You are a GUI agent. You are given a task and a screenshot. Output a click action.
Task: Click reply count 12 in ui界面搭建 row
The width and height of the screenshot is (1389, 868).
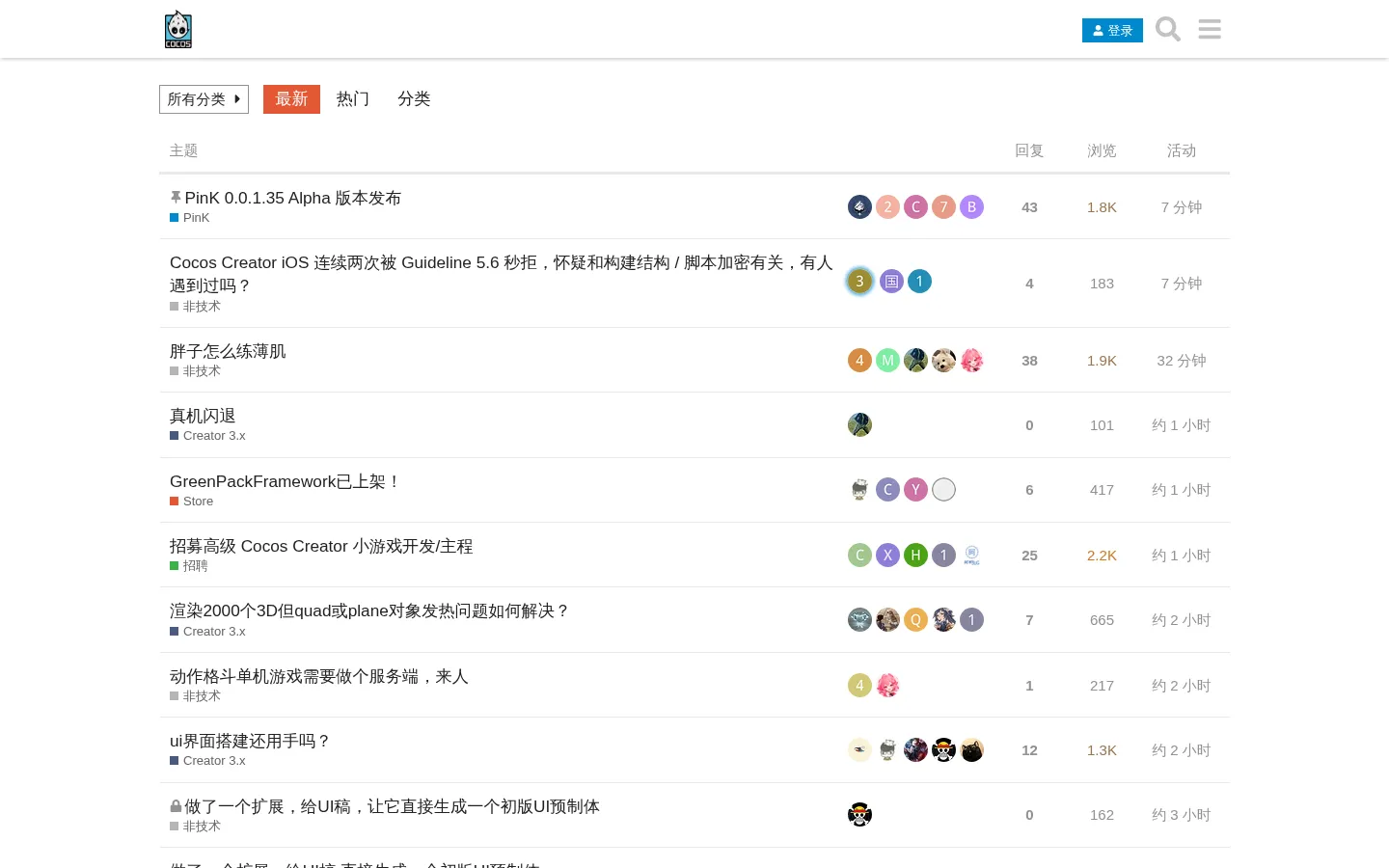click(1029, 750)
